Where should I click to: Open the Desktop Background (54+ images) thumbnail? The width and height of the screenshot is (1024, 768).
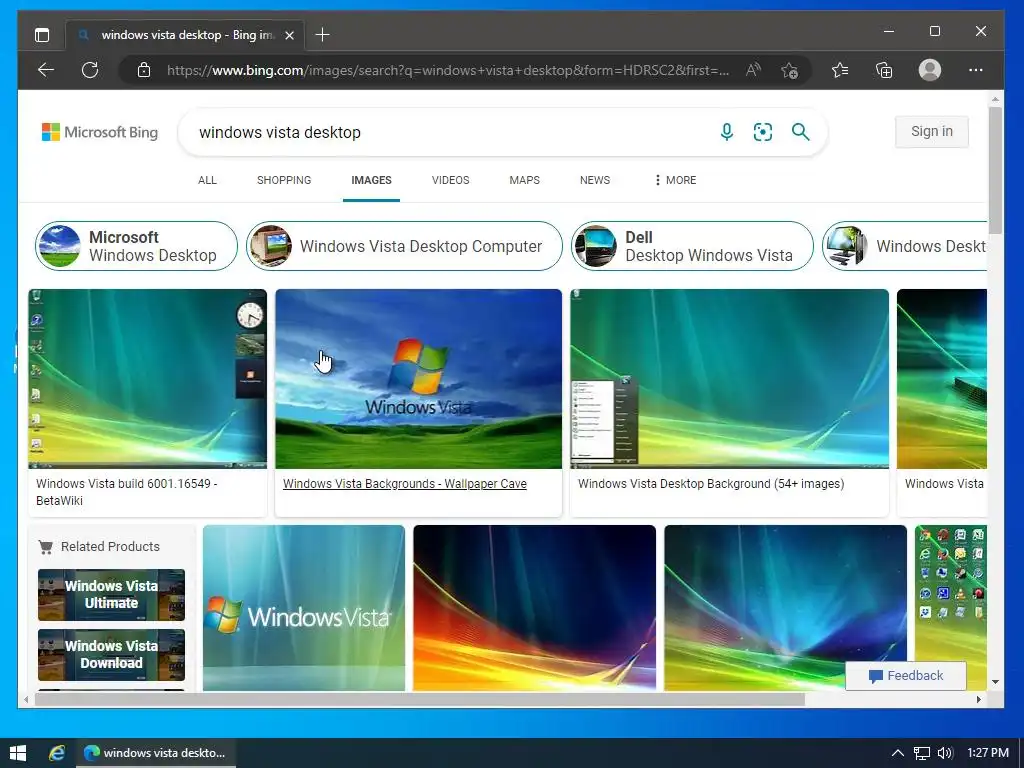pyautogui.click(x=729, y=379)
